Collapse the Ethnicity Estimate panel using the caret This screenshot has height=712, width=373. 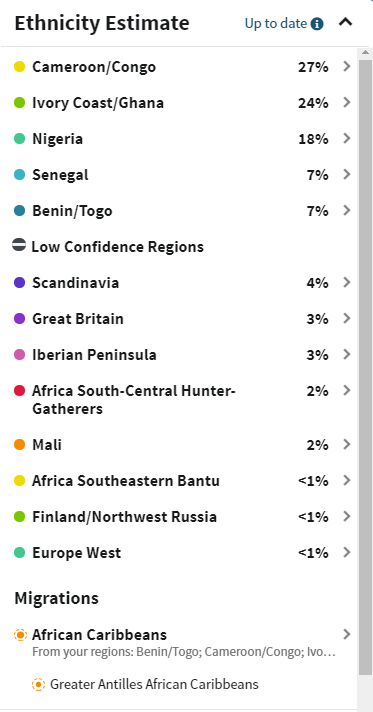click(x=345, y=21)
